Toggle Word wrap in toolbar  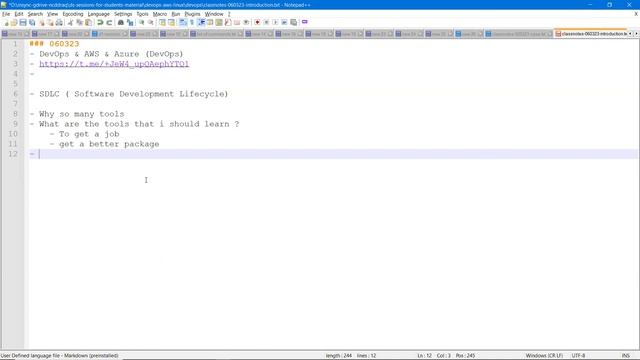(x=183, y=22)
